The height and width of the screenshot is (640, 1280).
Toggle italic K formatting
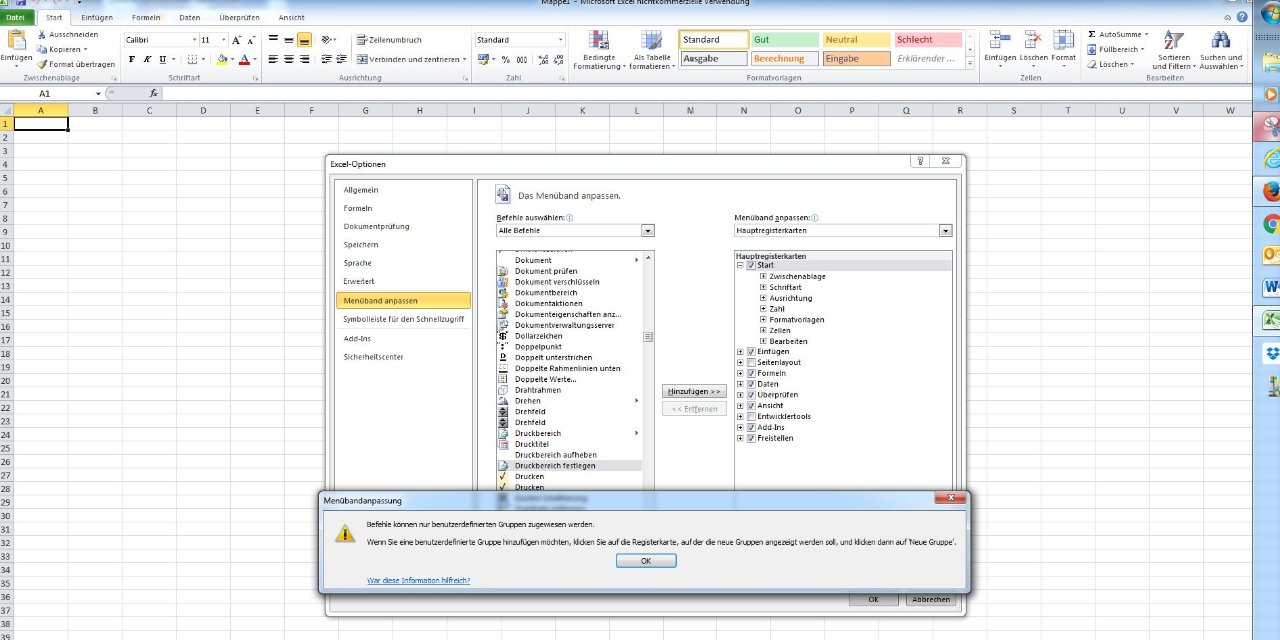click(146, 59)
